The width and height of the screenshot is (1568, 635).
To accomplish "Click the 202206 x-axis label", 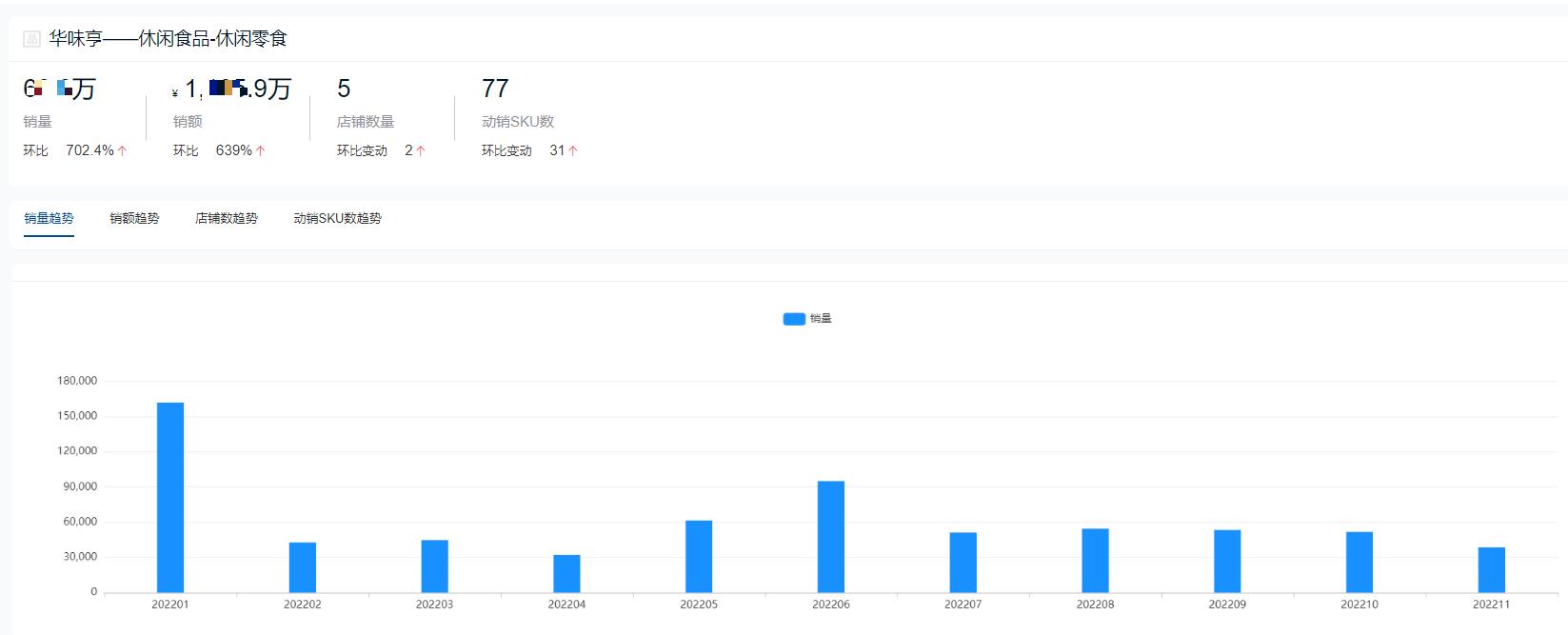I will [x=831, y=605].
